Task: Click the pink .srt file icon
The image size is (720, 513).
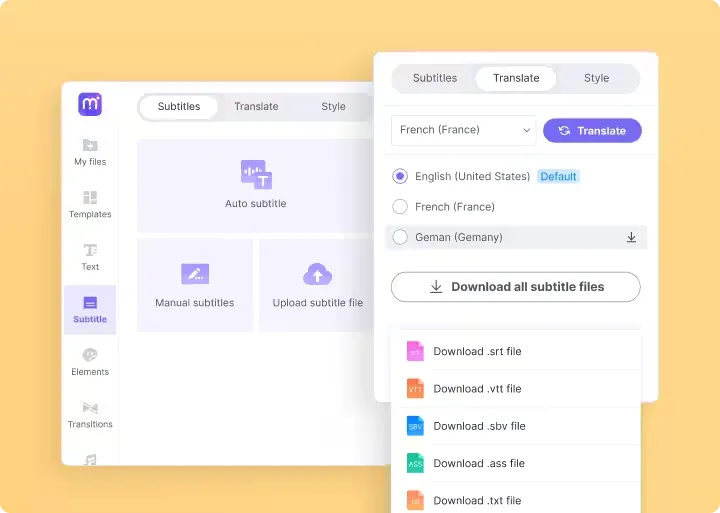Action: point(415,351)
